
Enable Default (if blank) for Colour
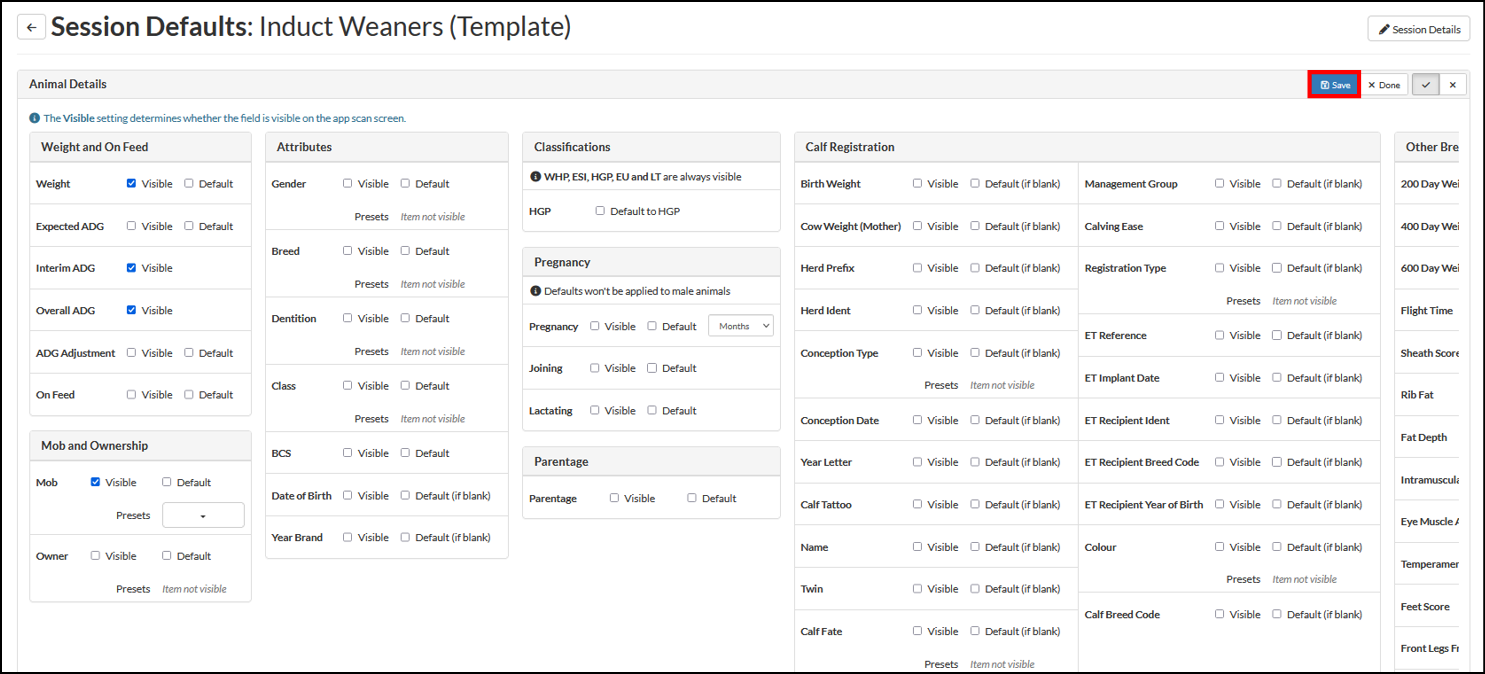1277,546
